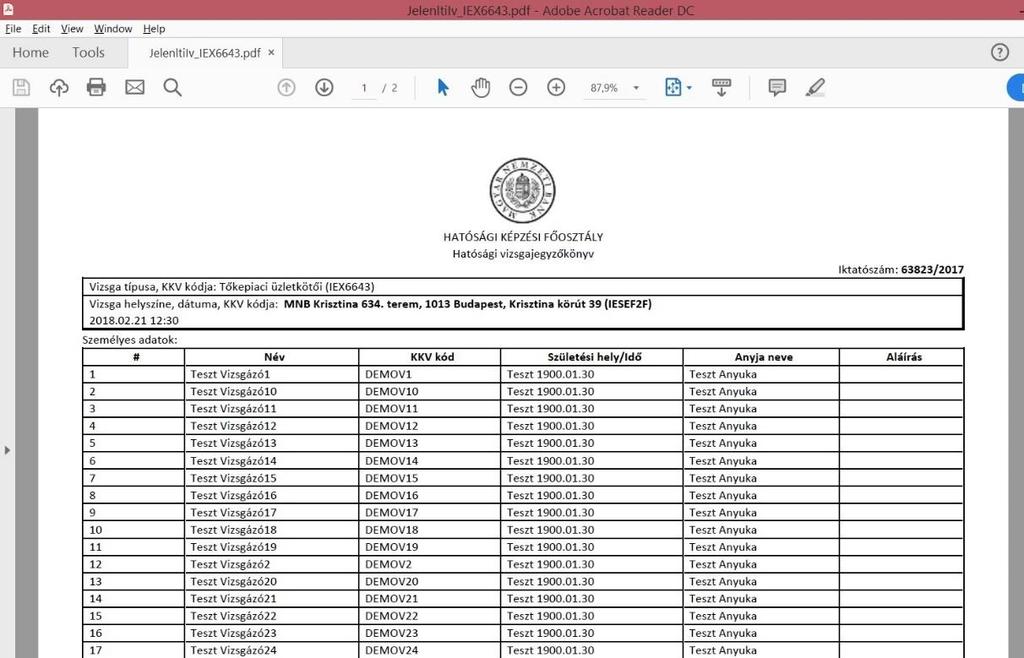Select the Jelenltilv_IEX6643.pdf document tab

point(204,53)
